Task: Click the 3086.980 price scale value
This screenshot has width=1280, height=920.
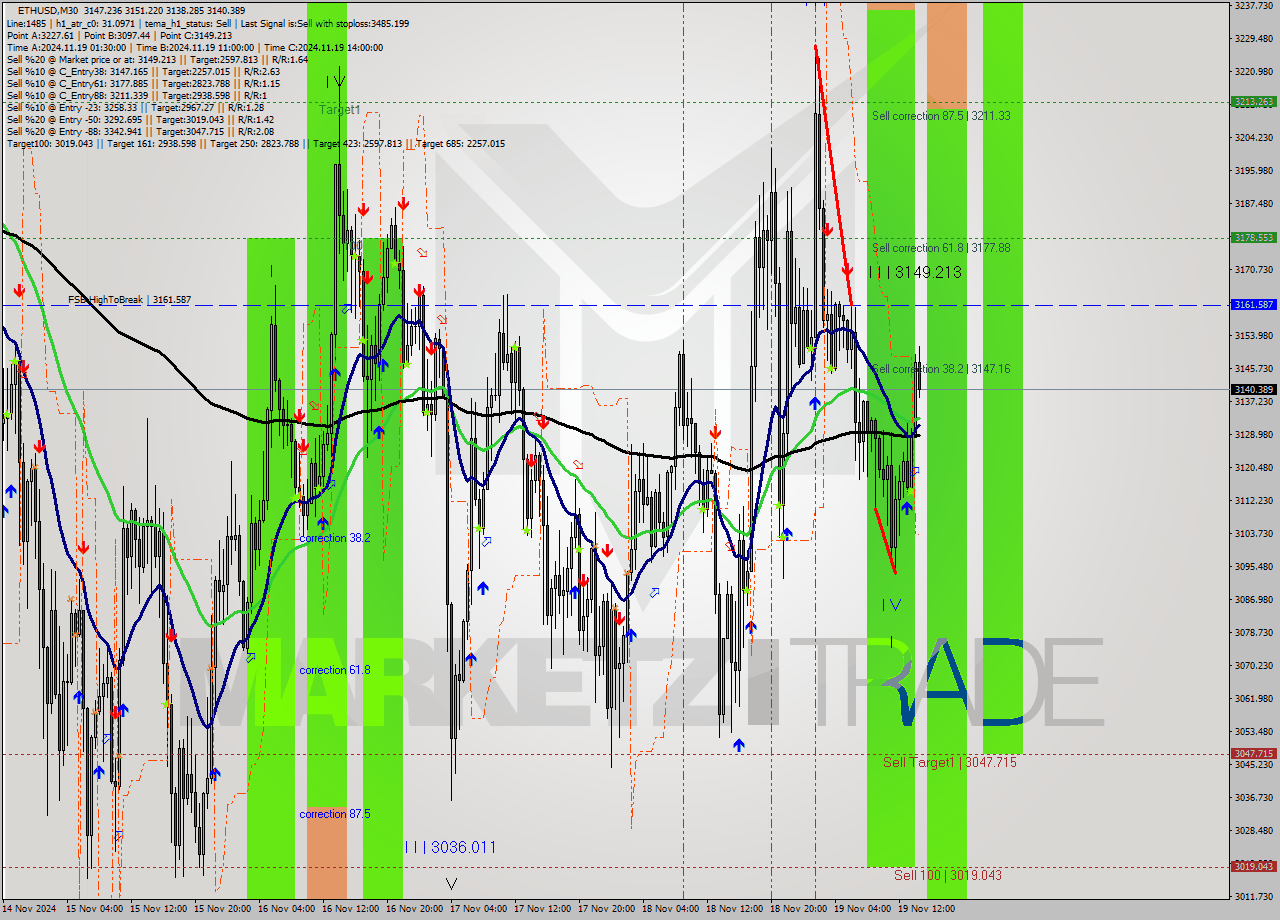Action: click(1254, 600)
